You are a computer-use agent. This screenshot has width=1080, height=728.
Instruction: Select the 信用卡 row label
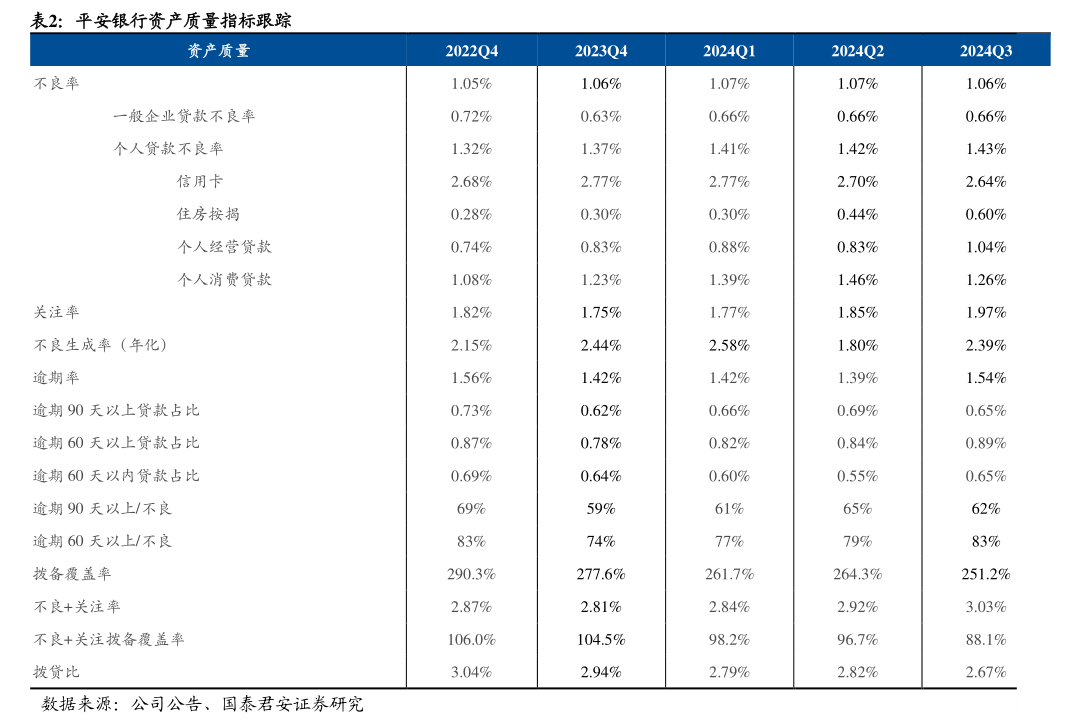pyautogui.click(x=200, y=182)
